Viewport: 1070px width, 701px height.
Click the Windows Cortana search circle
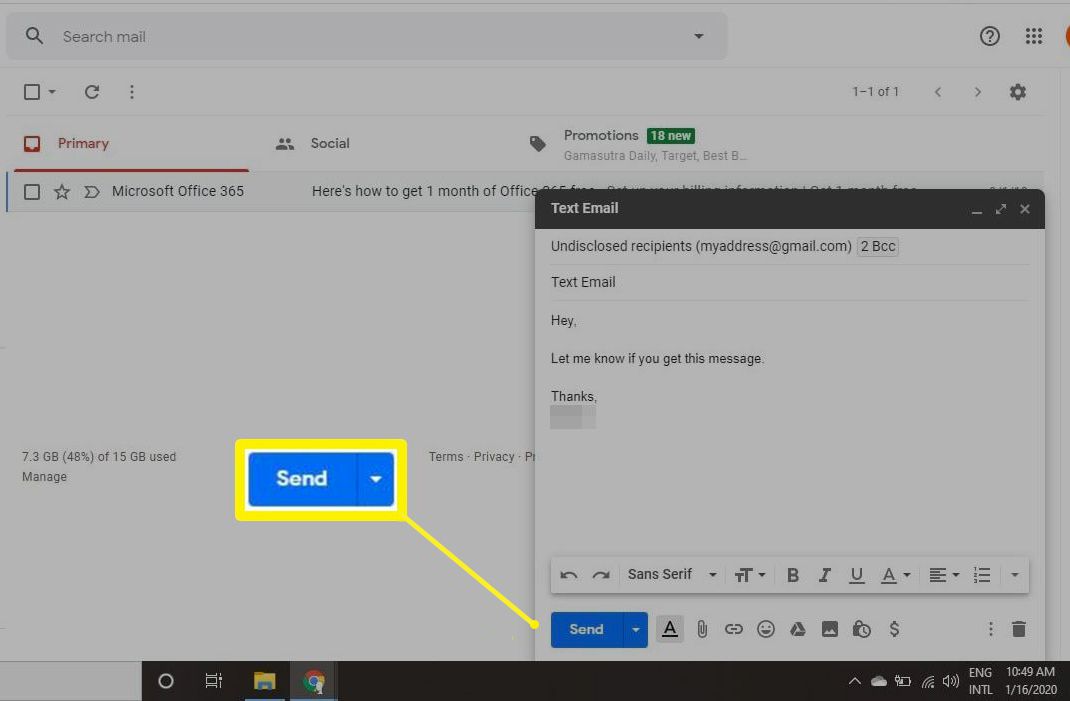point(166,681)
